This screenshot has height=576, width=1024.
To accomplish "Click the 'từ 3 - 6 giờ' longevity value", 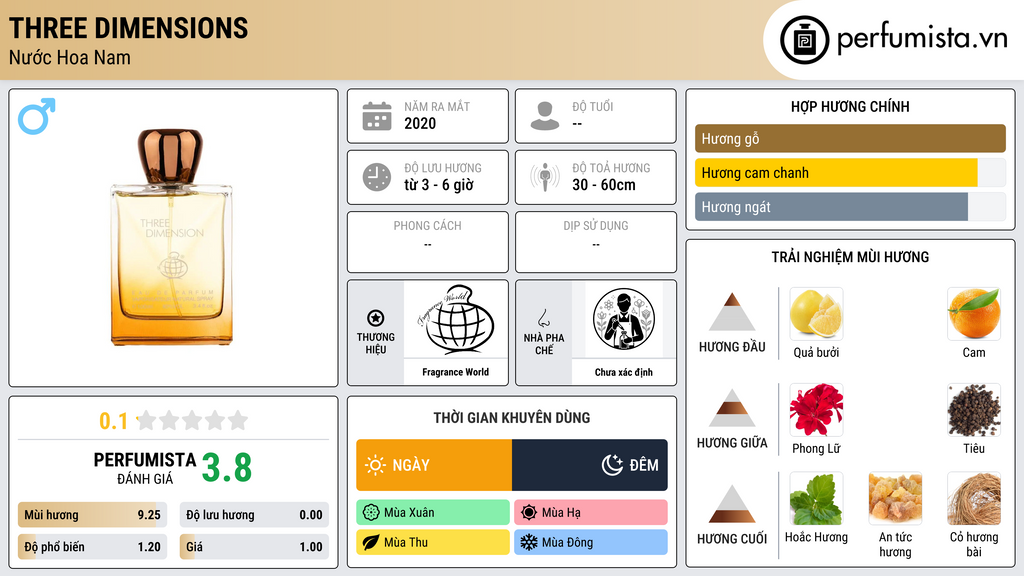I will click(439, 185).
